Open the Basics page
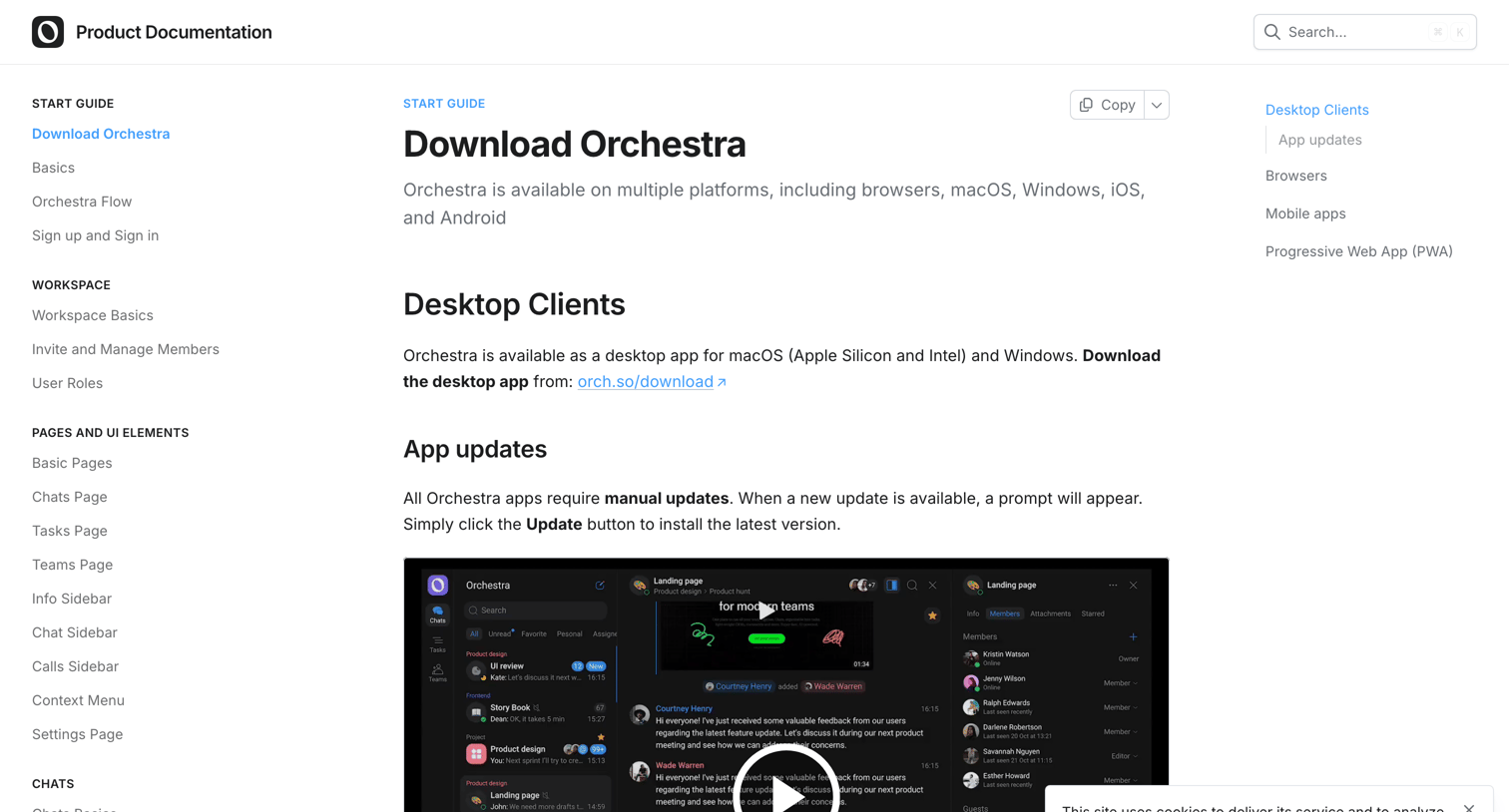The height and width of the screenshot is (812, 1509). point(53,168)
